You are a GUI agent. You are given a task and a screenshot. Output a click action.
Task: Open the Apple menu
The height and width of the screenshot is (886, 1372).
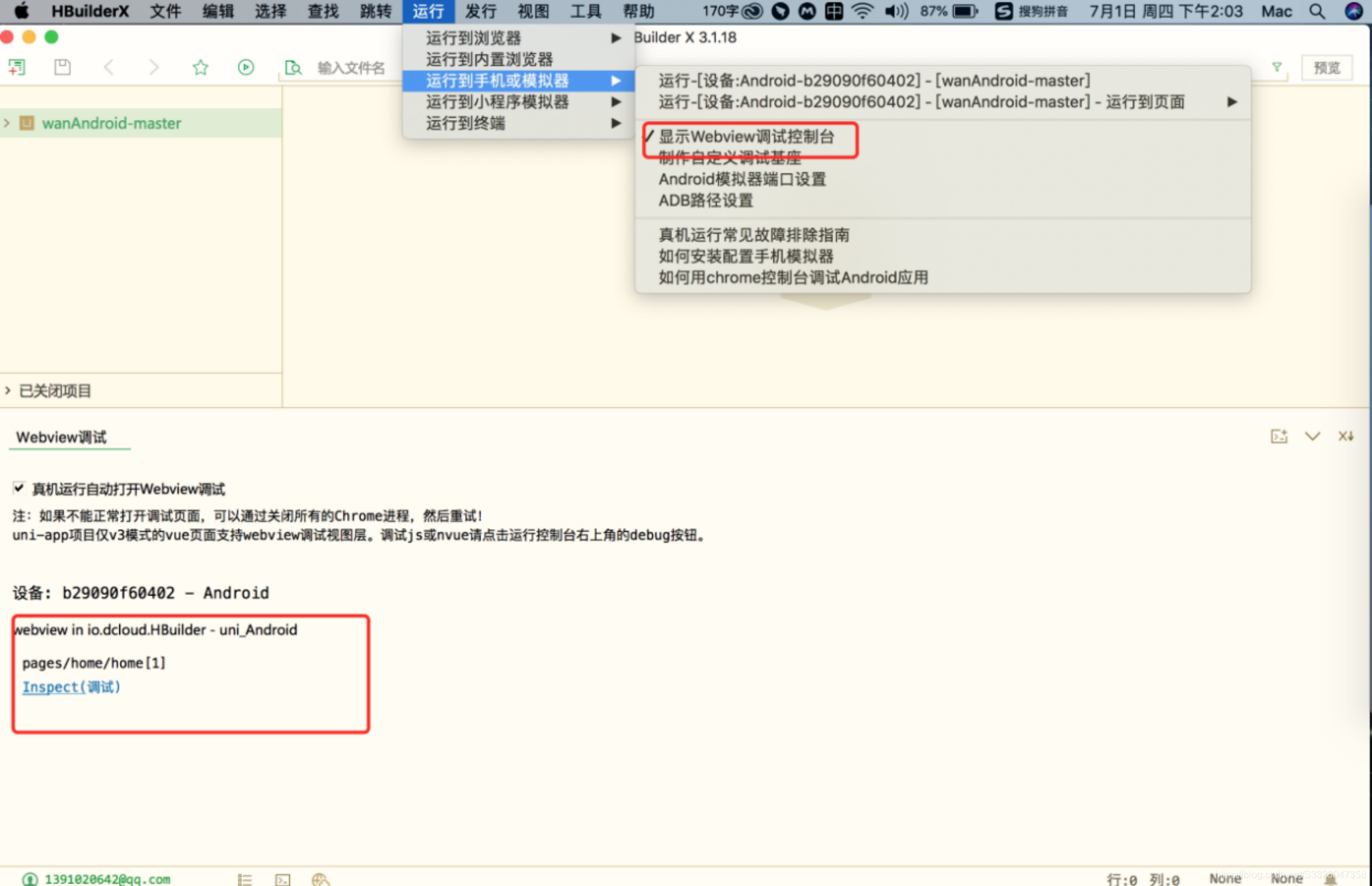coord(21,11)
